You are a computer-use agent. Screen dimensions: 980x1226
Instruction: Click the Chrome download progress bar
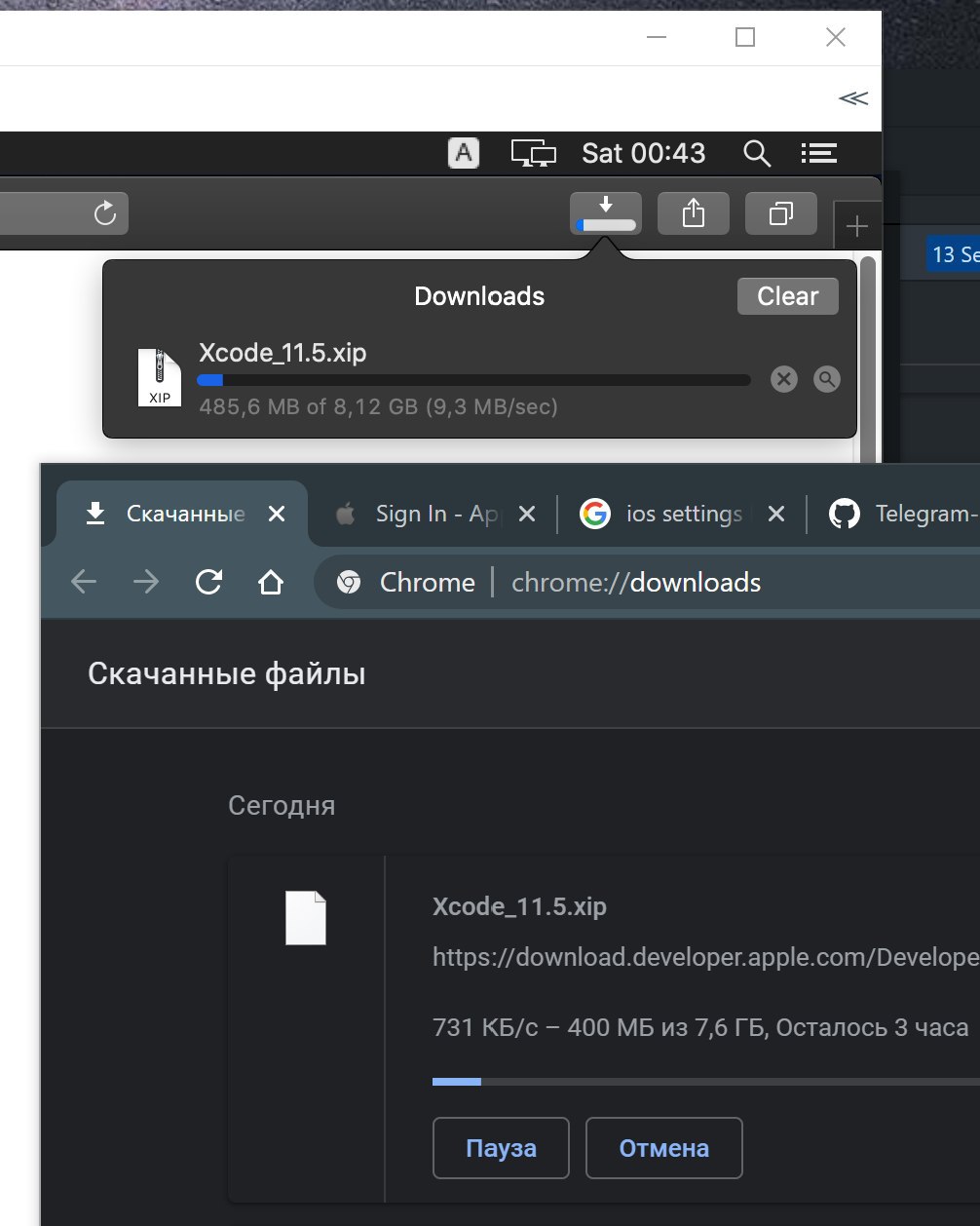click(x=706, y=1082)
